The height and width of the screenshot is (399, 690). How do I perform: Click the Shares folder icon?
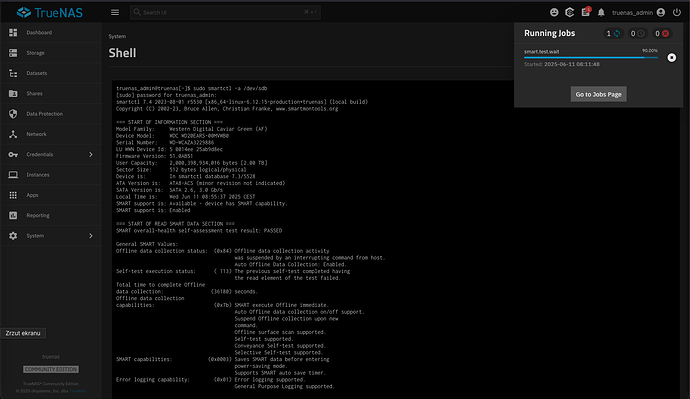pyautogui.click(x=13, y=93)
